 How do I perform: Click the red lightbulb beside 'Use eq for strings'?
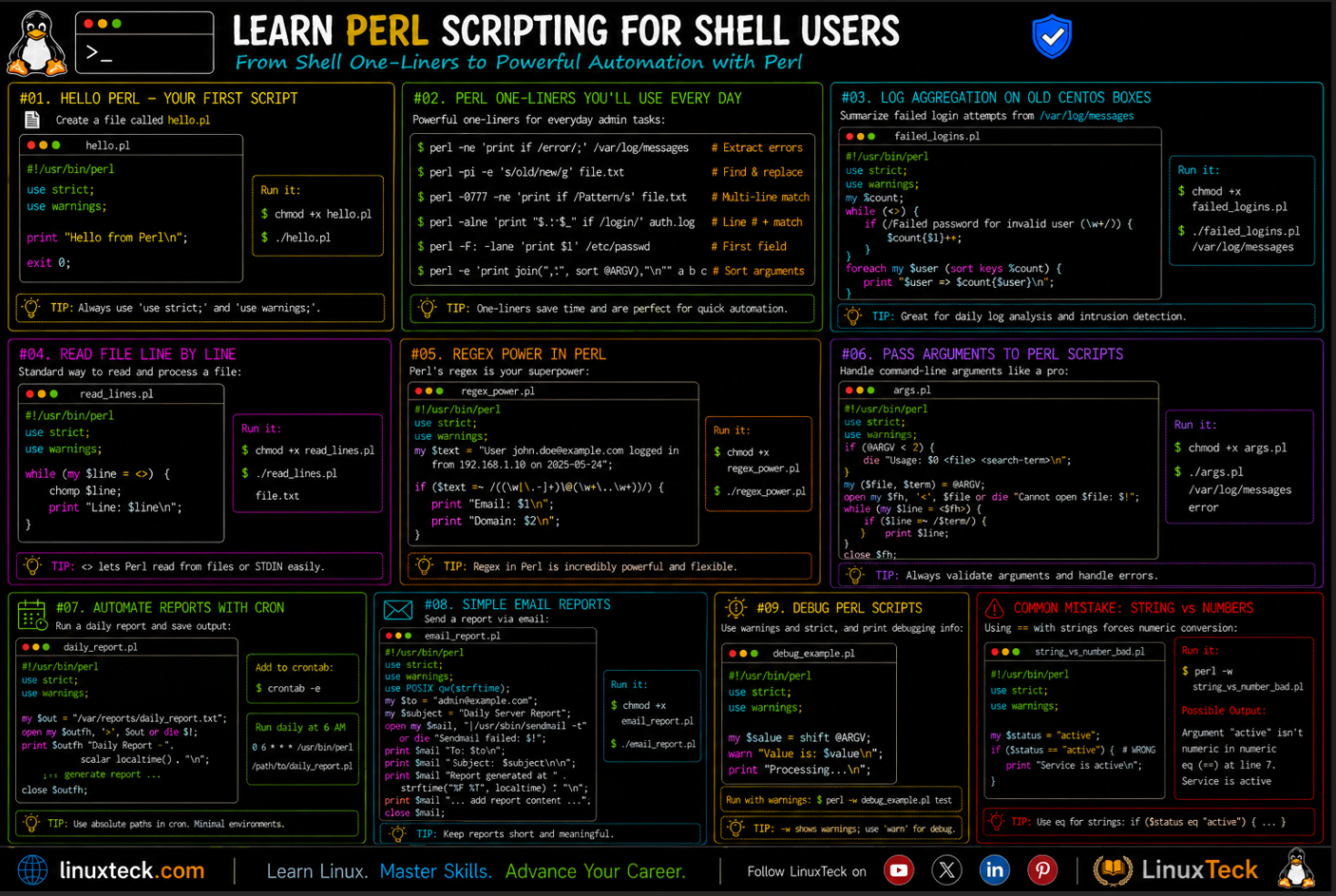point(996,822)
